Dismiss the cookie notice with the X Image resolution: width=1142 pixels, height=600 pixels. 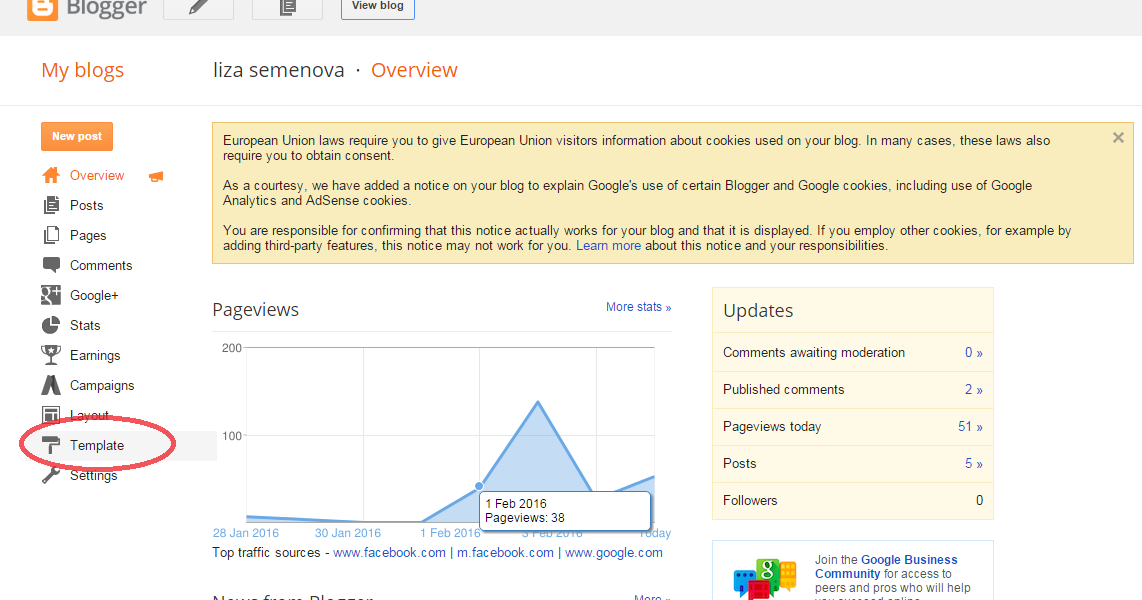point(1118,138)
